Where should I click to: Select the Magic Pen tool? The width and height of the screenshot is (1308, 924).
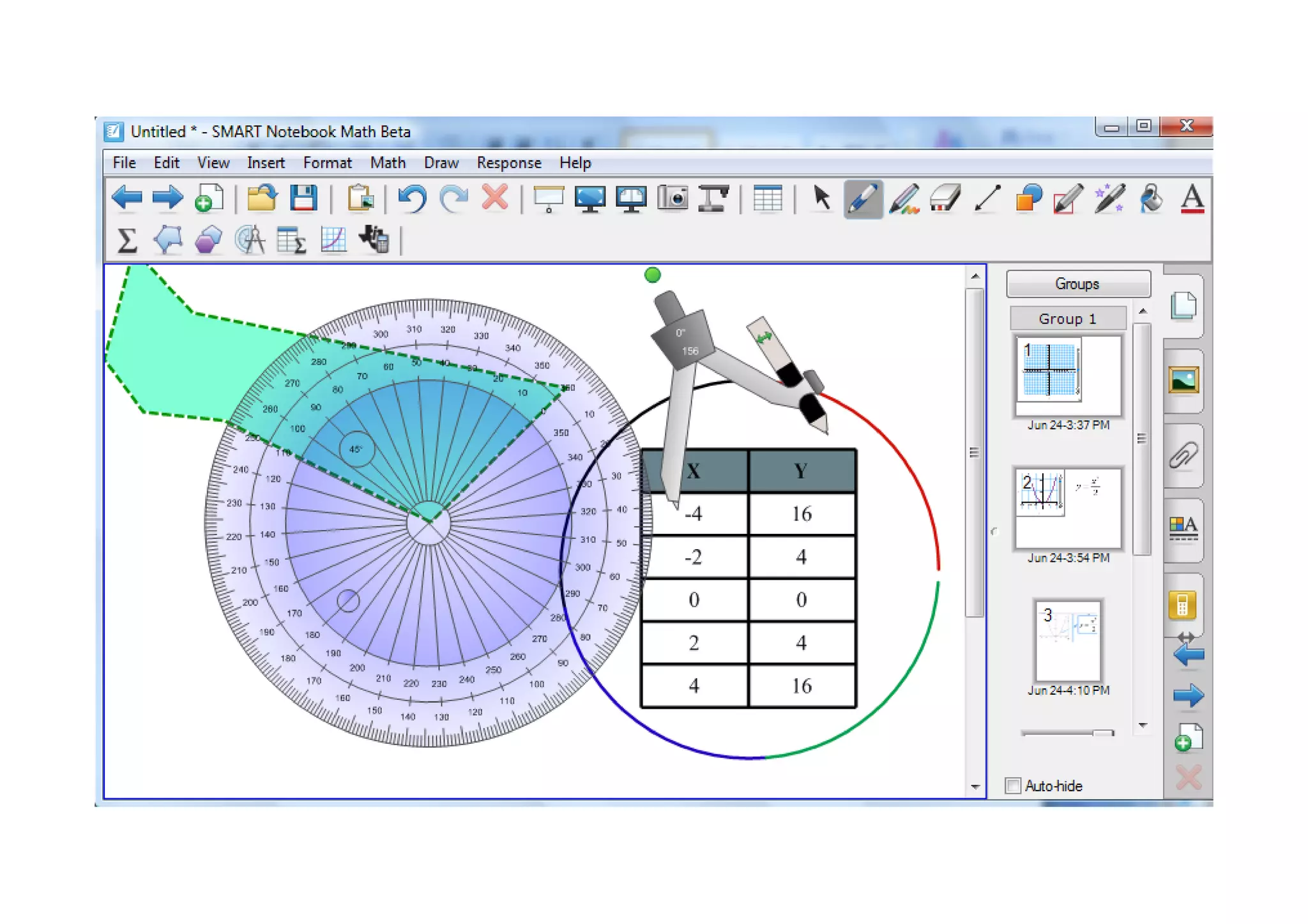click(1110, 199)
